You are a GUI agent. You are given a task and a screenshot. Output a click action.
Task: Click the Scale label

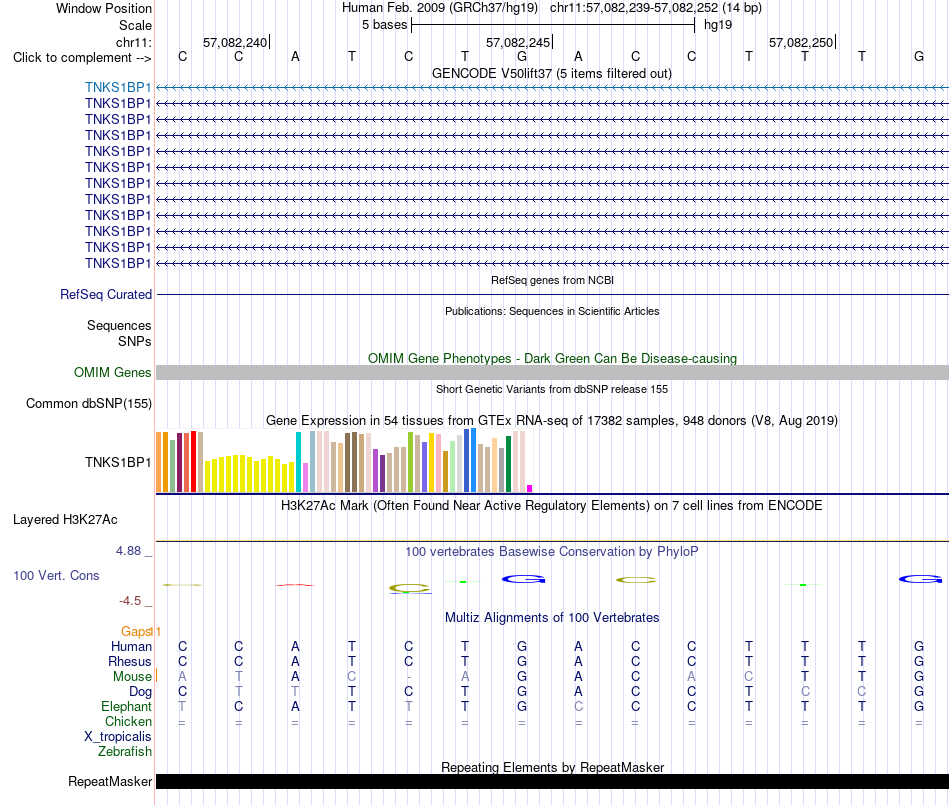pyautogui.click(x=135, y=25)
